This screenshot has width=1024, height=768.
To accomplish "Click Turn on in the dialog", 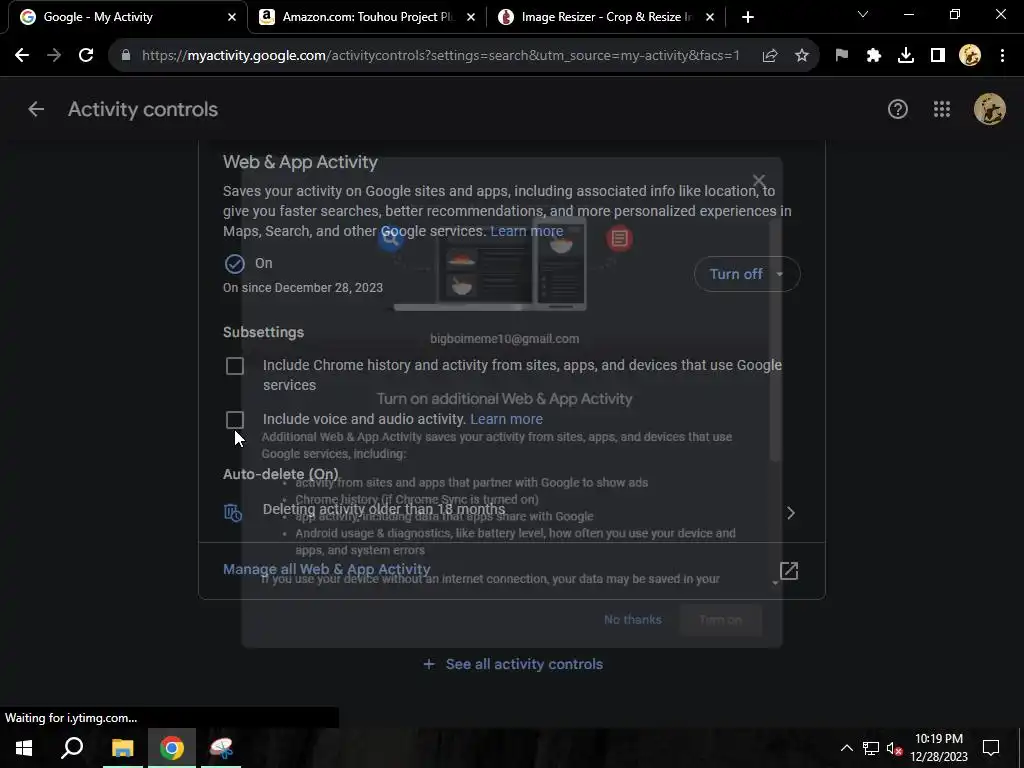I will [x=720, y=620].
